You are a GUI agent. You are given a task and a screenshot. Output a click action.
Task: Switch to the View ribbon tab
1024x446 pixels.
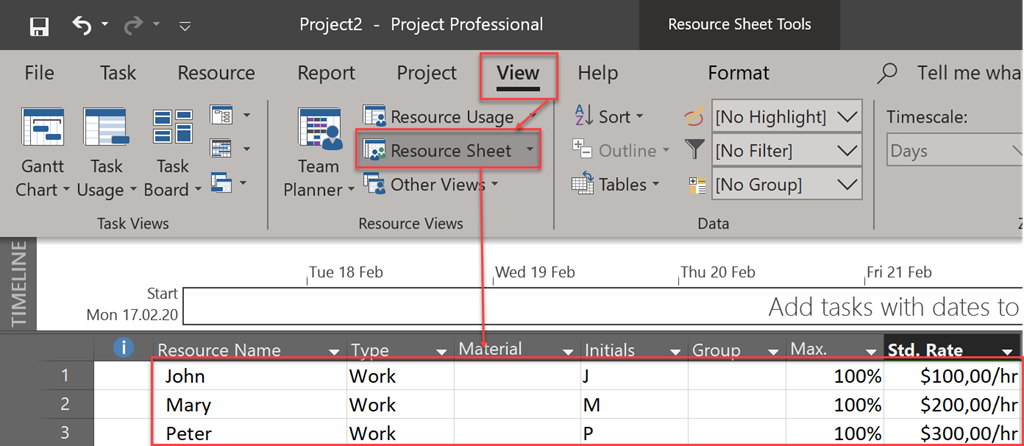click(x=517, y=73)
